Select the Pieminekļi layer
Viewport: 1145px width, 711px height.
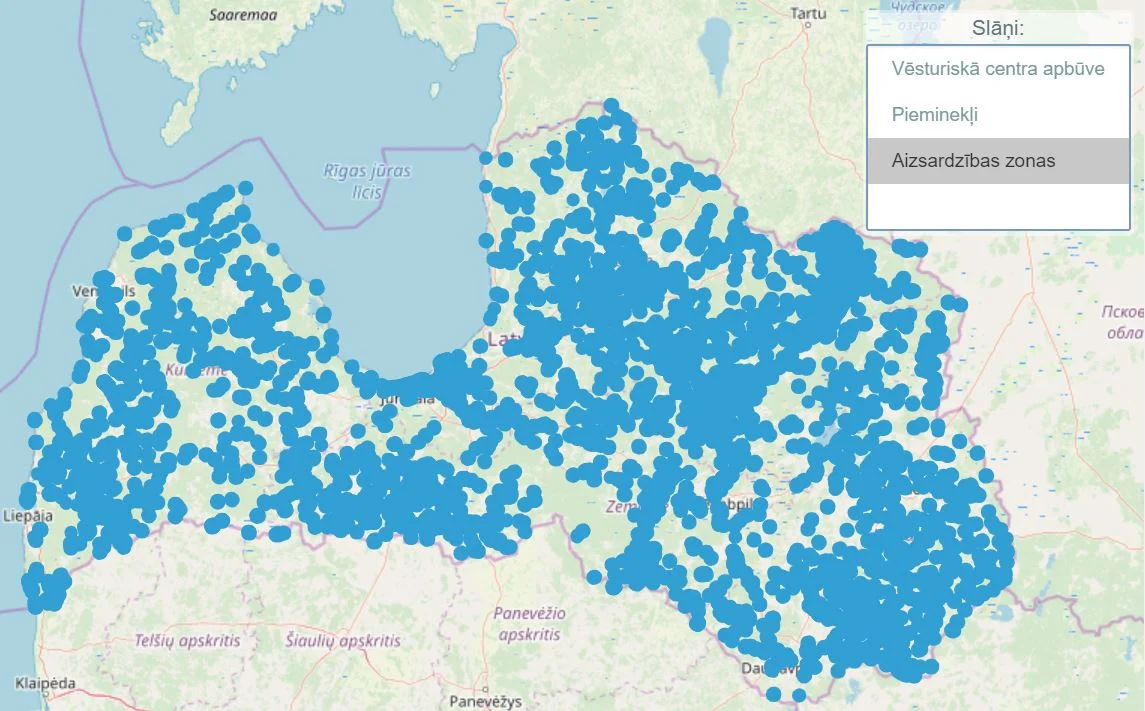tap(998, 115)
